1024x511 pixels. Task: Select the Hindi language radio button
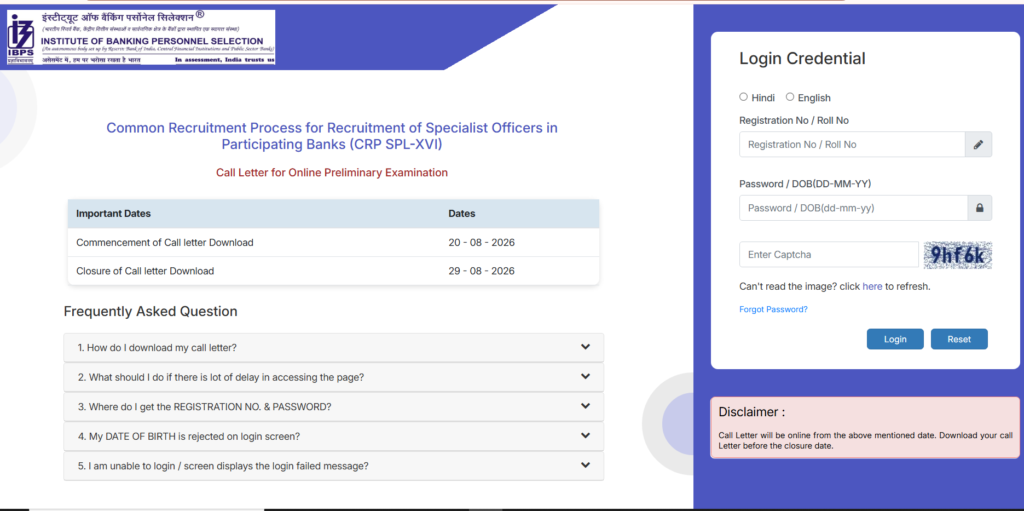coord(743,97)
